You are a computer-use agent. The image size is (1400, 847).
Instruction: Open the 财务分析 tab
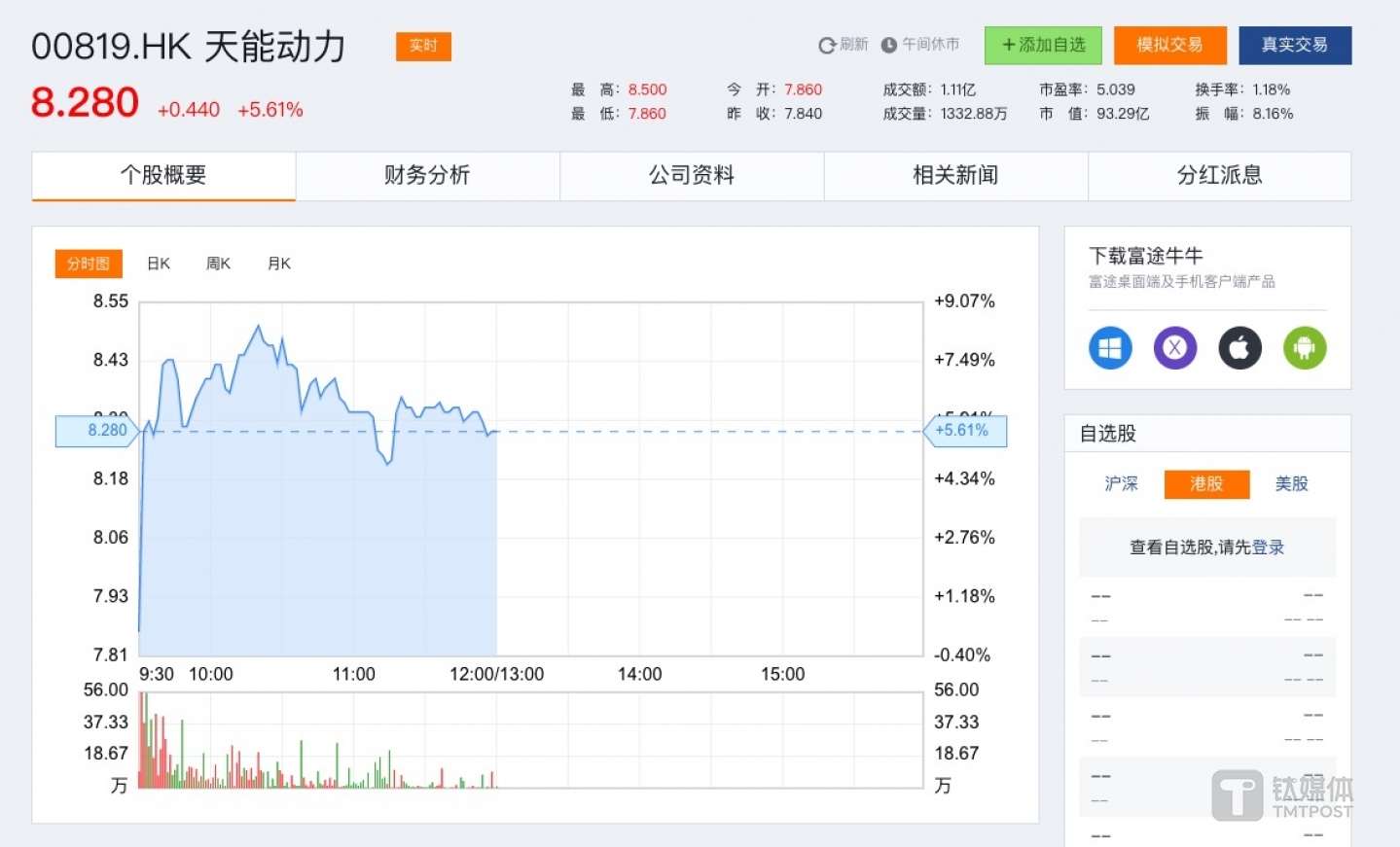tap(427, 176)
